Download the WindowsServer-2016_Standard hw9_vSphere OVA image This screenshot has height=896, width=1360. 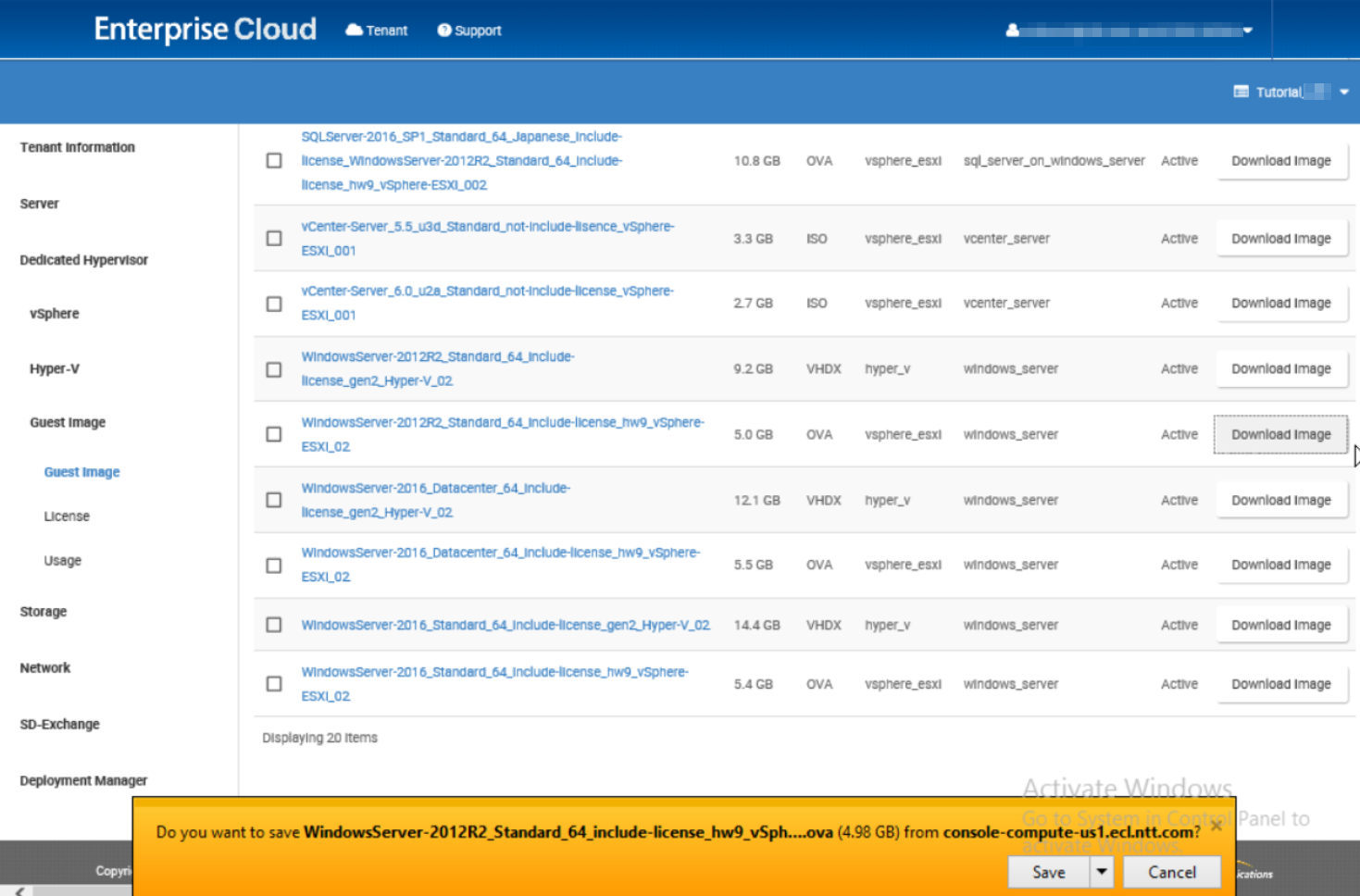[1280, 683]
